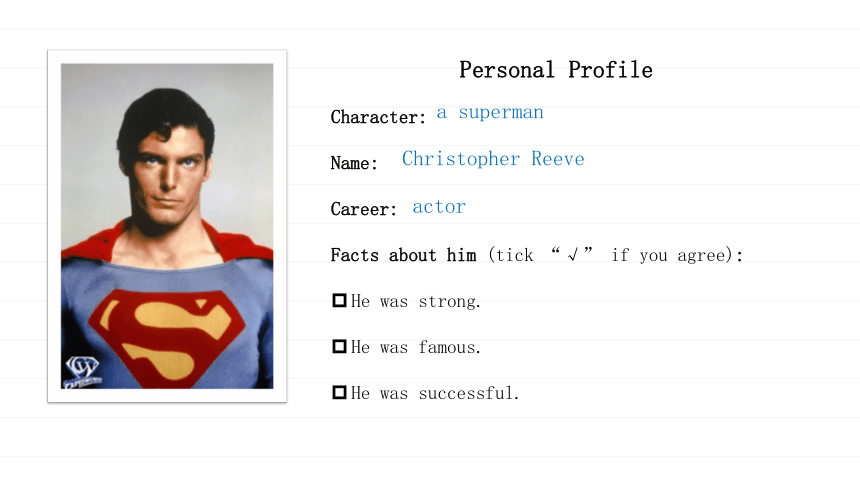This screenshot has width=860, height=484.
Task: Click the 'Facts about him' heading
Action: coord(403,255)
